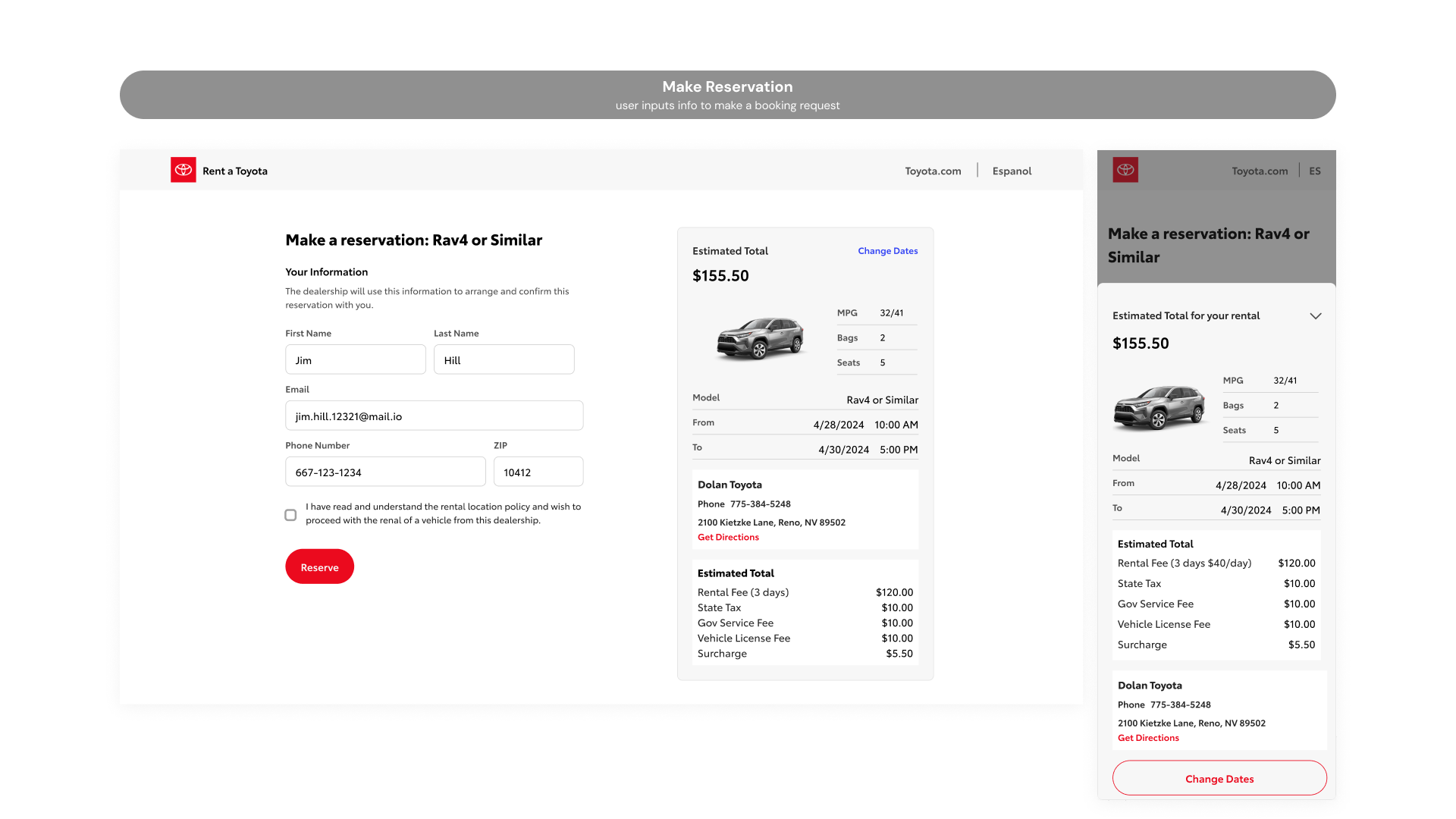Click the Toyota logo in desktop header
Image resolution: width=1456 pixels, height=819 pixels.
[x=184, y=170]
